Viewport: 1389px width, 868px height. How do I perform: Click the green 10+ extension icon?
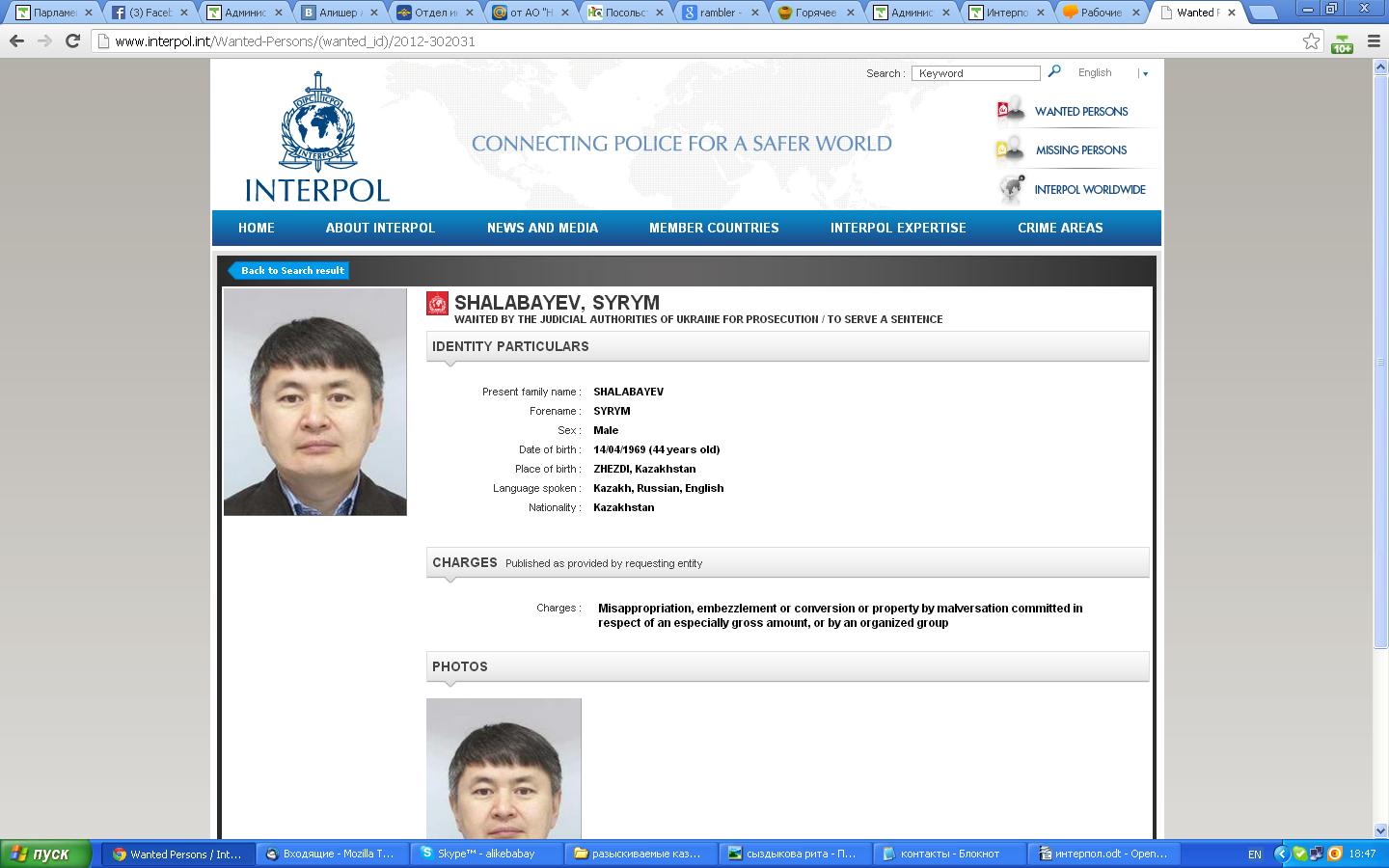click(x=1342, y=43)
